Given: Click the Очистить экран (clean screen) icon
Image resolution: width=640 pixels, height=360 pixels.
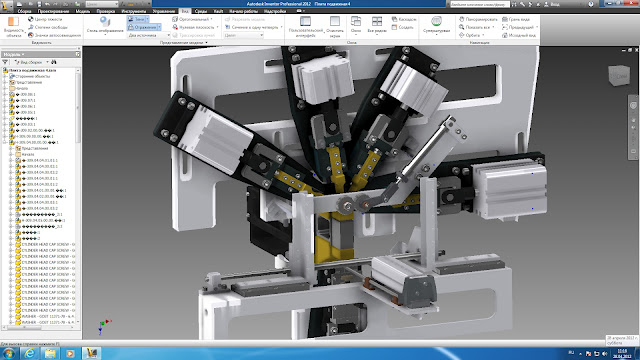Looking at the screenshot, I should click(335, 21).
